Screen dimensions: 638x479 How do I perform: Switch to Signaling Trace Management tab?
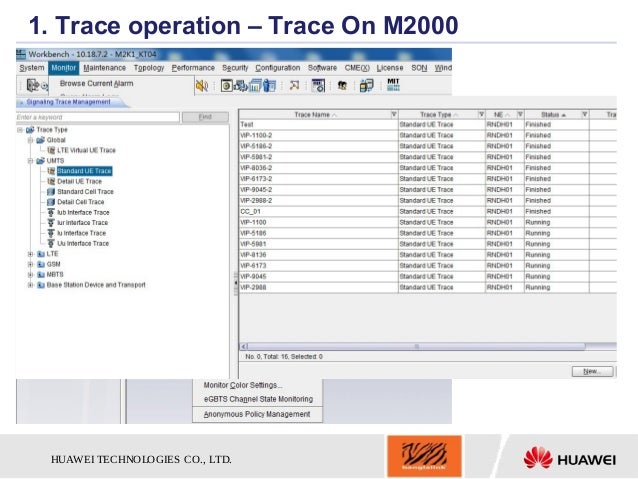68,102
